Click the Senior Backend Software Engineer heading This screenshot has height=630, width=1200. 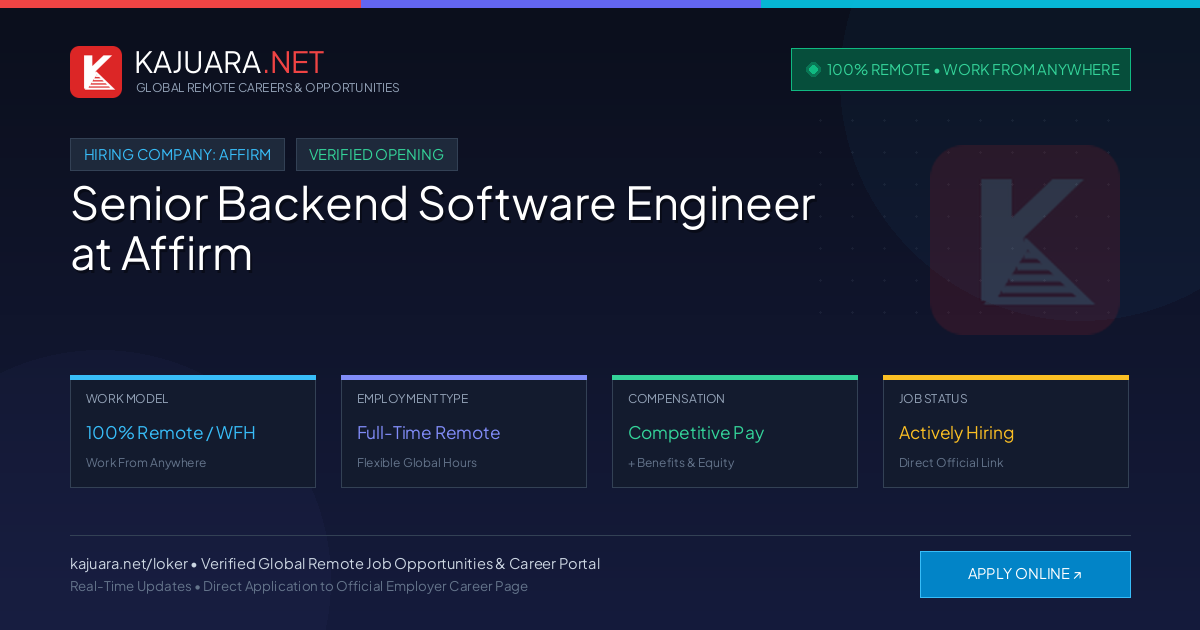[443, 228]
